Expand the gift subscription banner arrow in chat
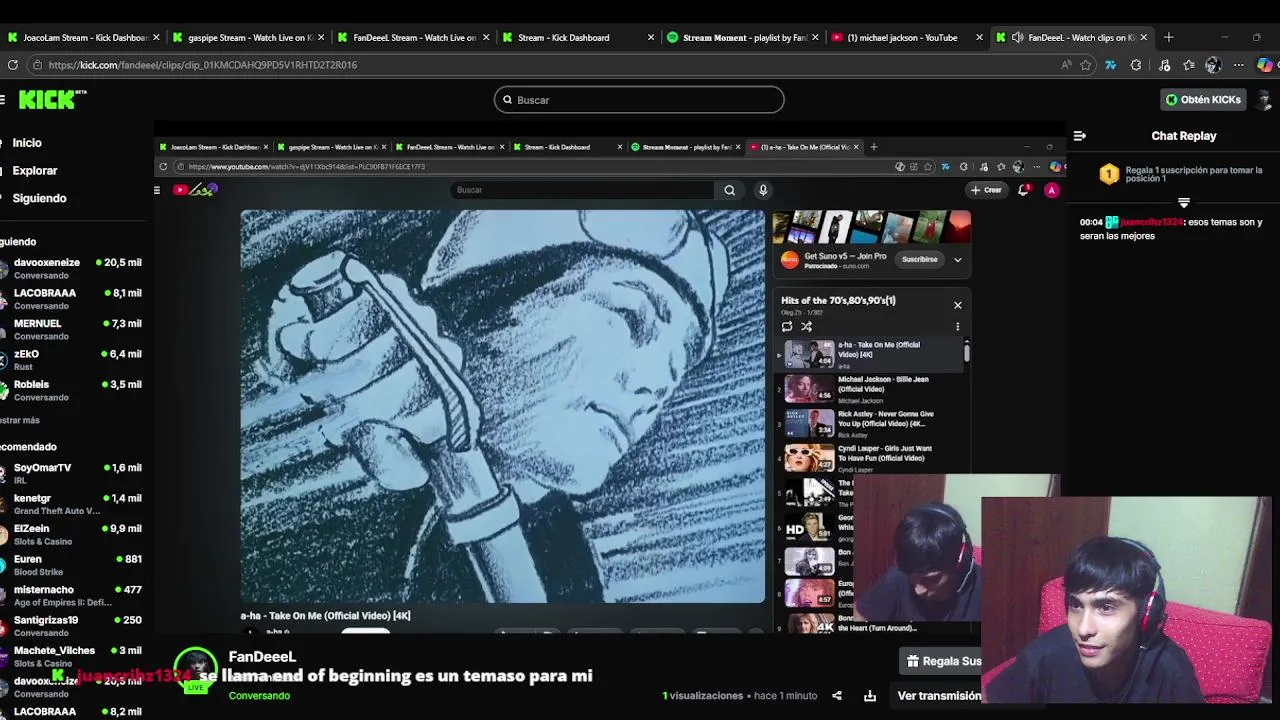The width and height of the screenshot is (1280, 720). [x=1183, y=202]
